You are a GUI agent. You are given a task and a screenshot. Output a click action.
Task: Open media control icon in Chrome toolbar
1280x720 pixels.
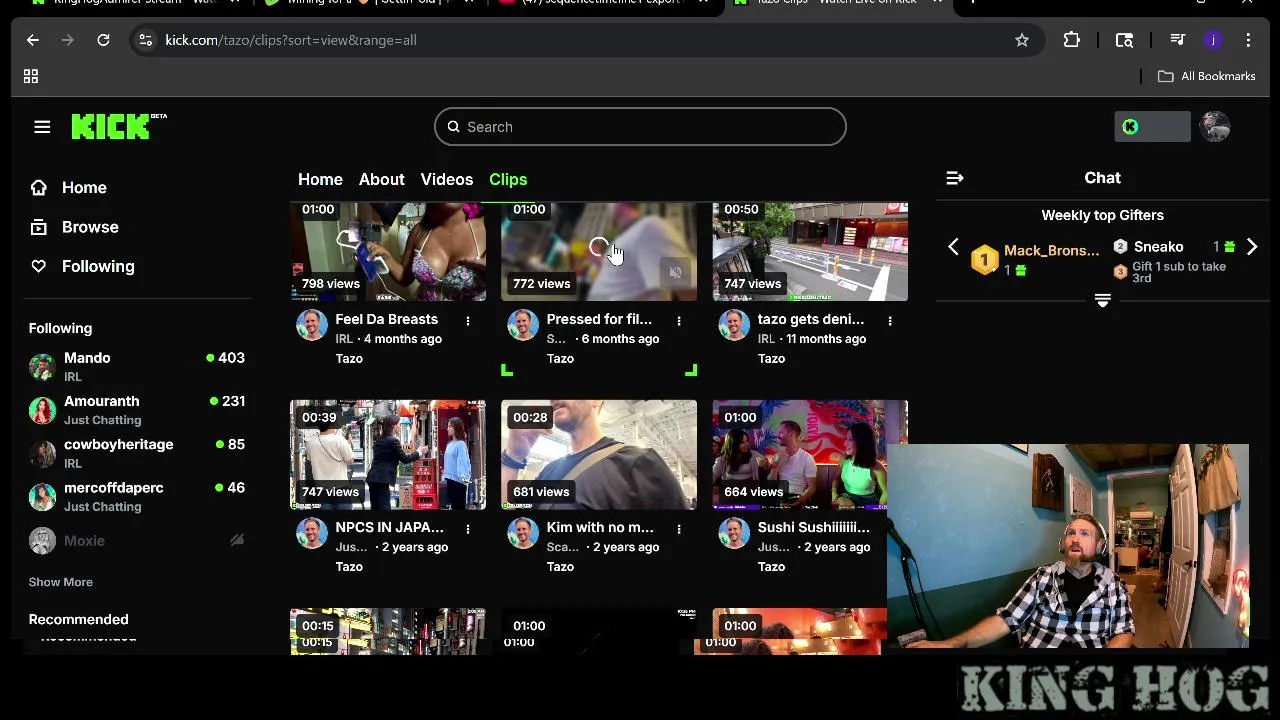[x=1177, y=40]
